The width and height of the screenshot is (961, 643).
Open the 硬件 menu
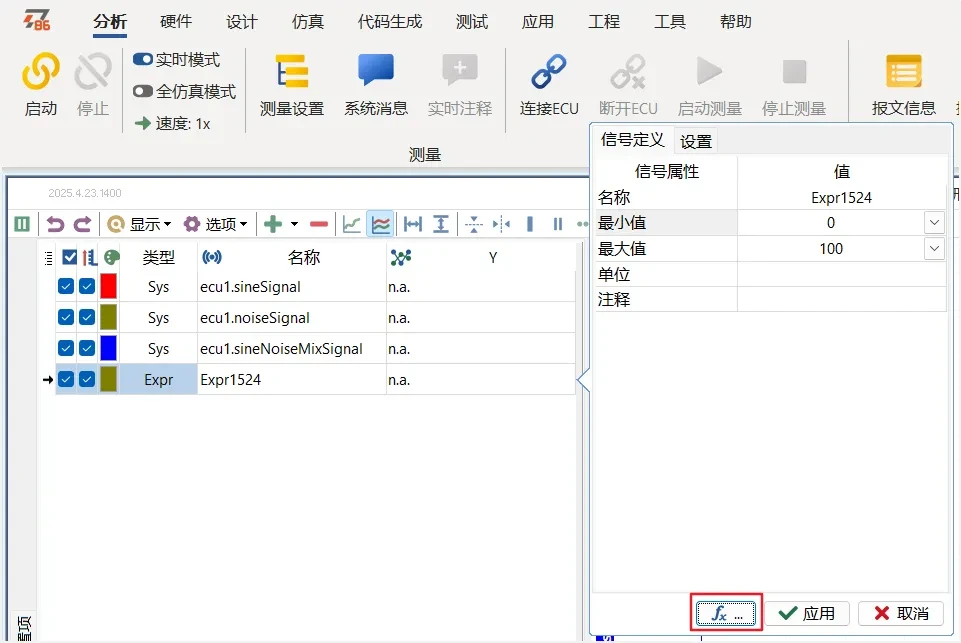[x=176, y=21]
